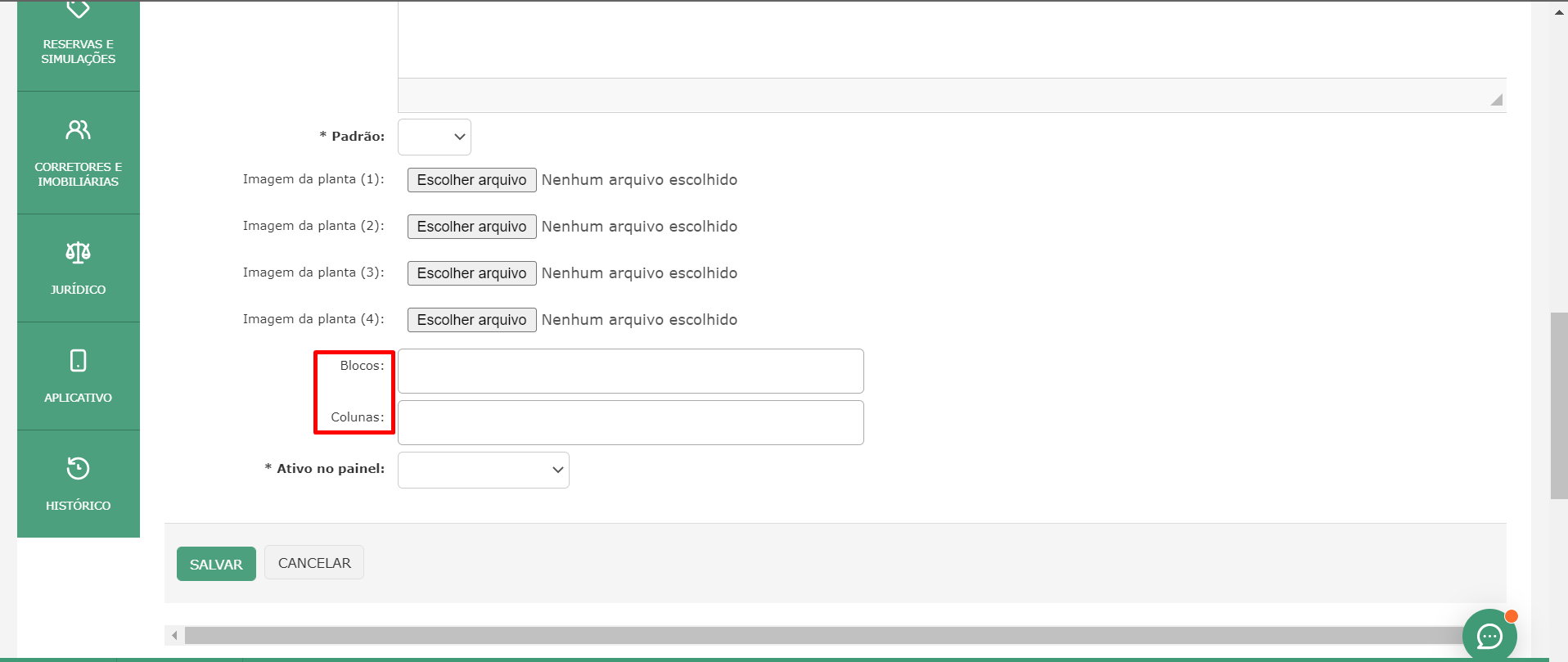Click the Ativo no painel label
This screenshot has width=1568, height=662.
click(x=325, y=469)
